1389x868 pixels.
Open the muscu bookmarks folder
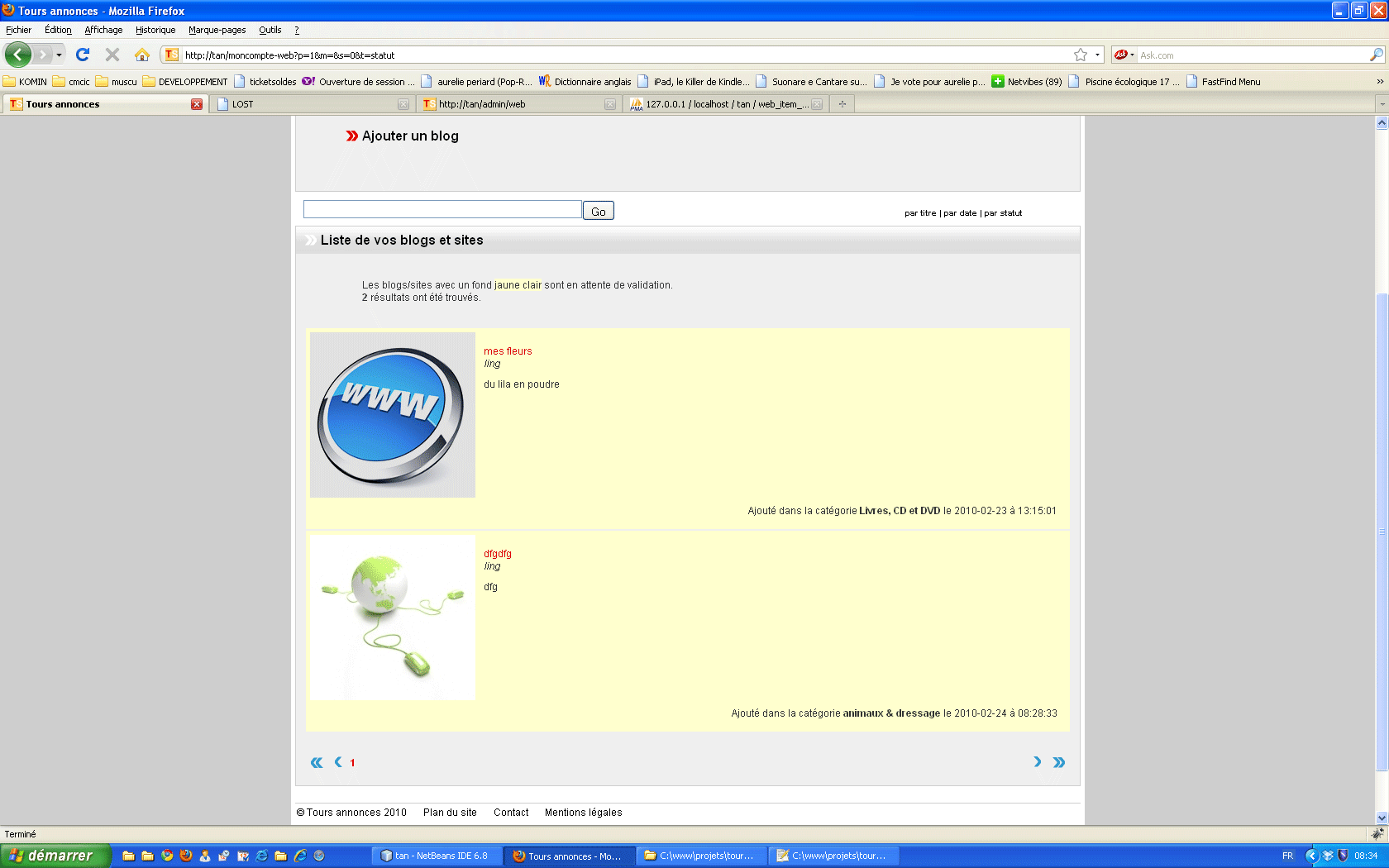click(x=116, y=82)
